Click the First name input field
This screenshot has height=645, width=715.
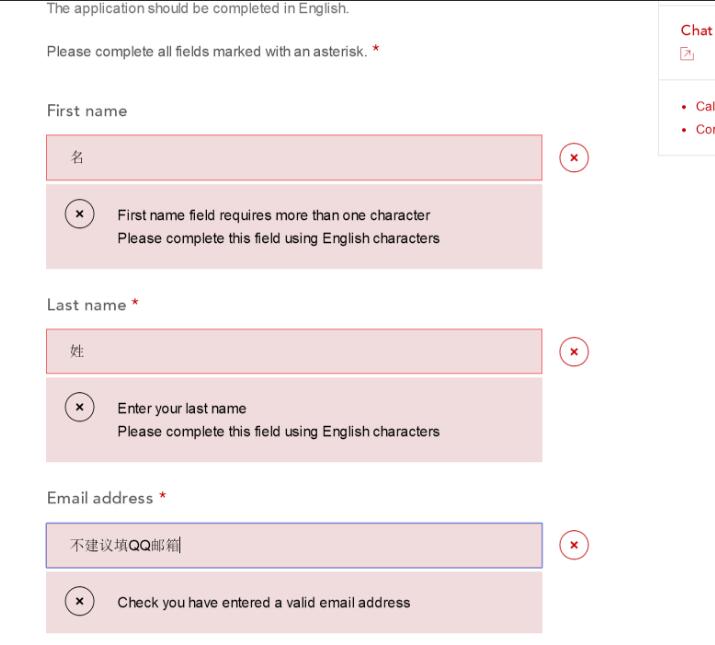294,158
